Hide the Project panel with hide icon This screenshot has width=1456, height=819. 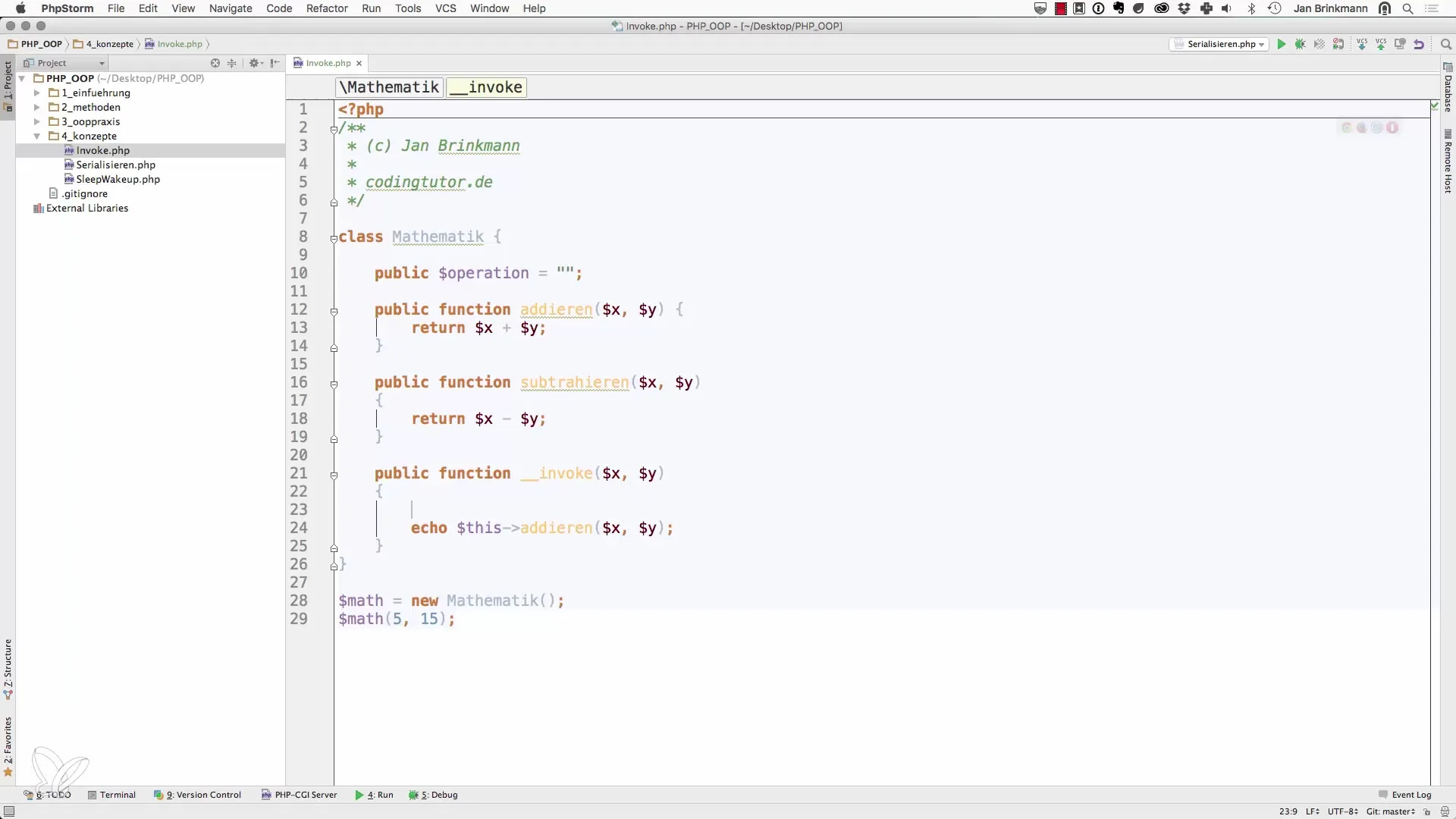275,63
